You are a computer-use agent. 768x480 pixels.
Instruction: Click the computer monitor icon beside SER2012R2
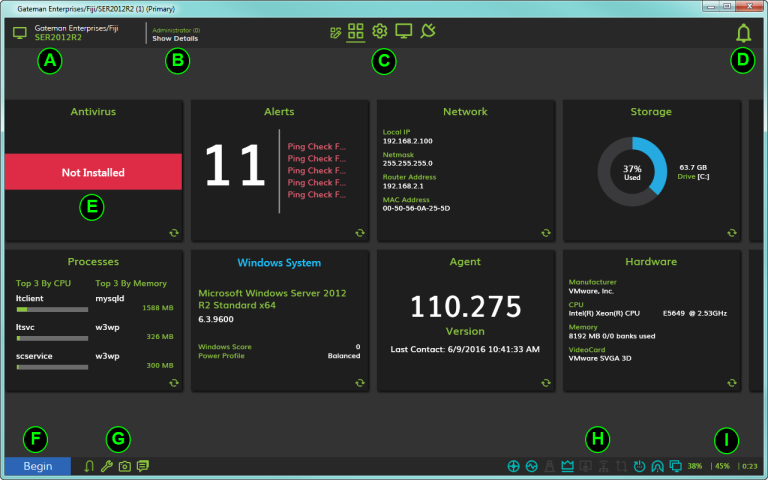(20, 33)
